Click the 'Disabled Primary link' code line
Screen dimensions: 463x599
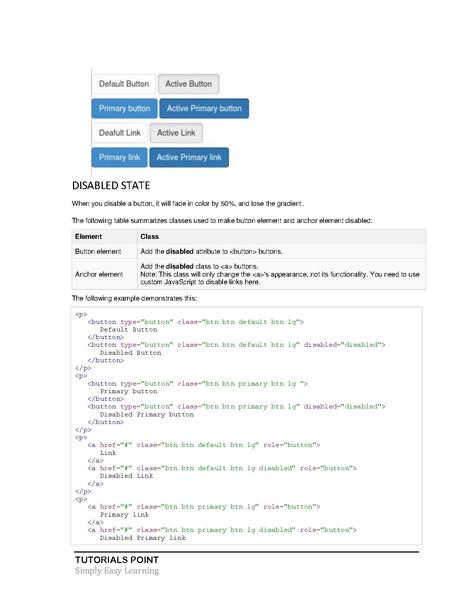[x=143, y=538]
